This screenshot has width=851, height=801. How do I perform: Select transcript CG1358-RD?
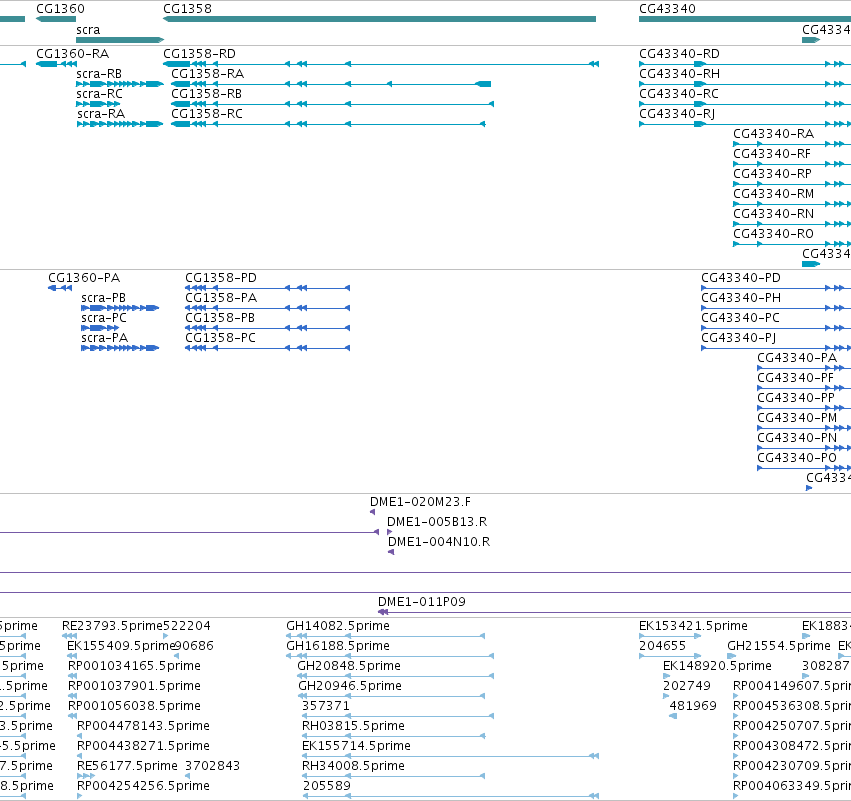click(x=199, y=54)
